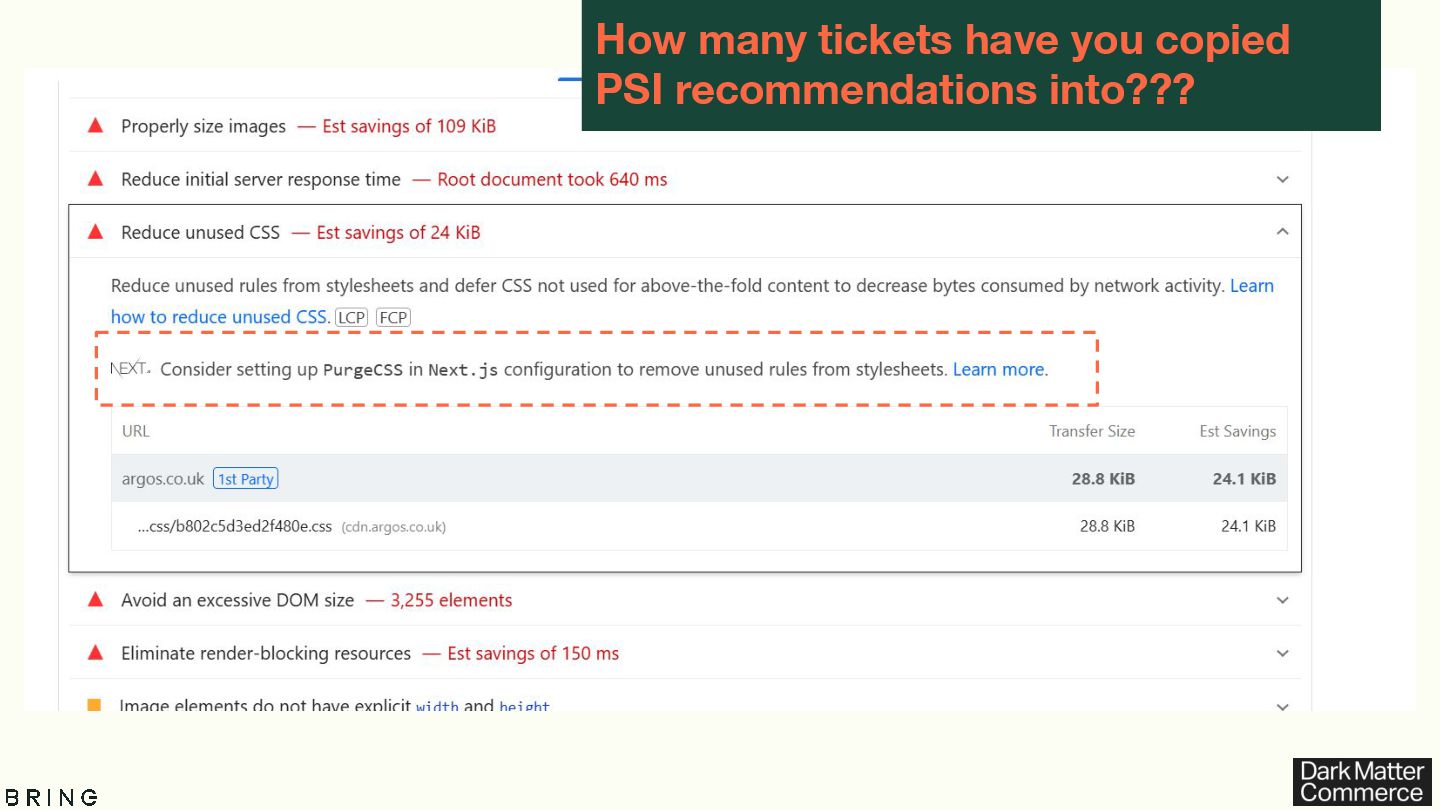Image resolution: width=1440 pixels, height=810 pixels.
Task: Expand Eliminate render-blocking resources chevron
Action: pyautogui.click(x=1282, y=653)
